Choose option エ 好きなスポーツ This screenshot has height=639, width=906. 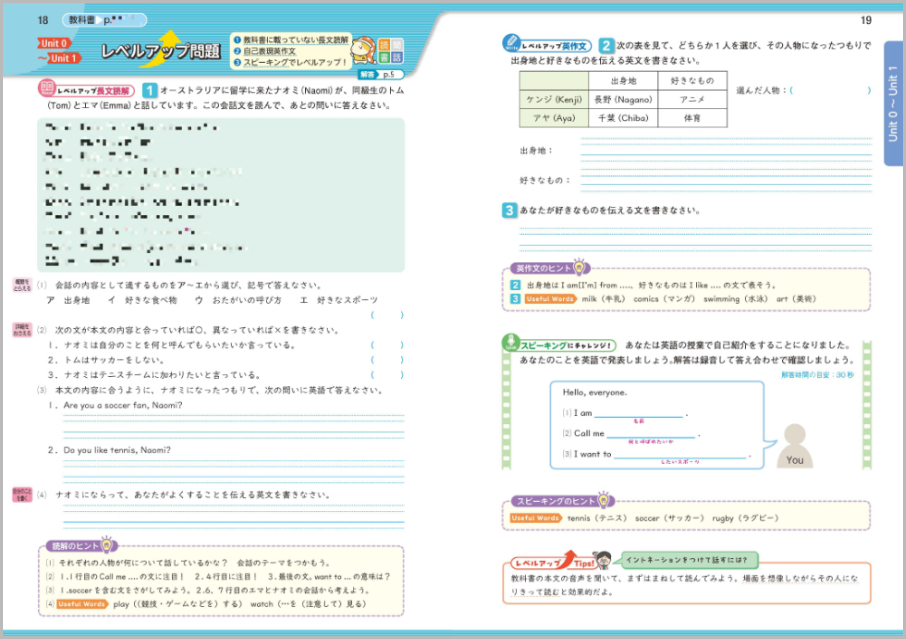coord(339,300)
